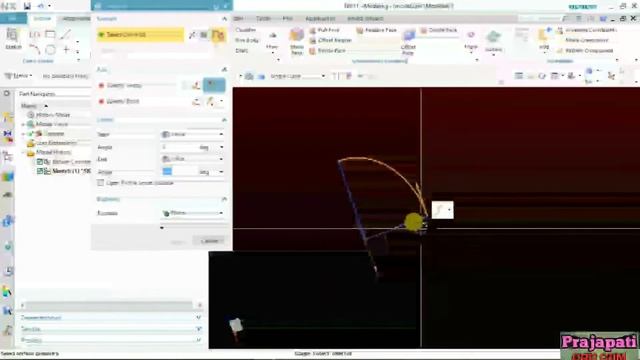The image size is (640, 360).
Task: Open the Boolean None dropdown
Action: 193,213
